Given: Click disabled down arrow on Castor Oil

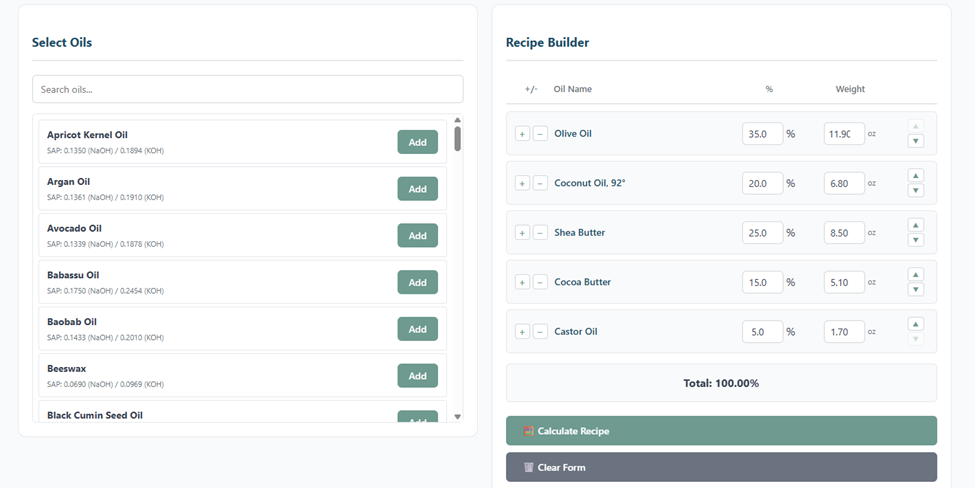Looking at the screenshot, I should point(915,339).
